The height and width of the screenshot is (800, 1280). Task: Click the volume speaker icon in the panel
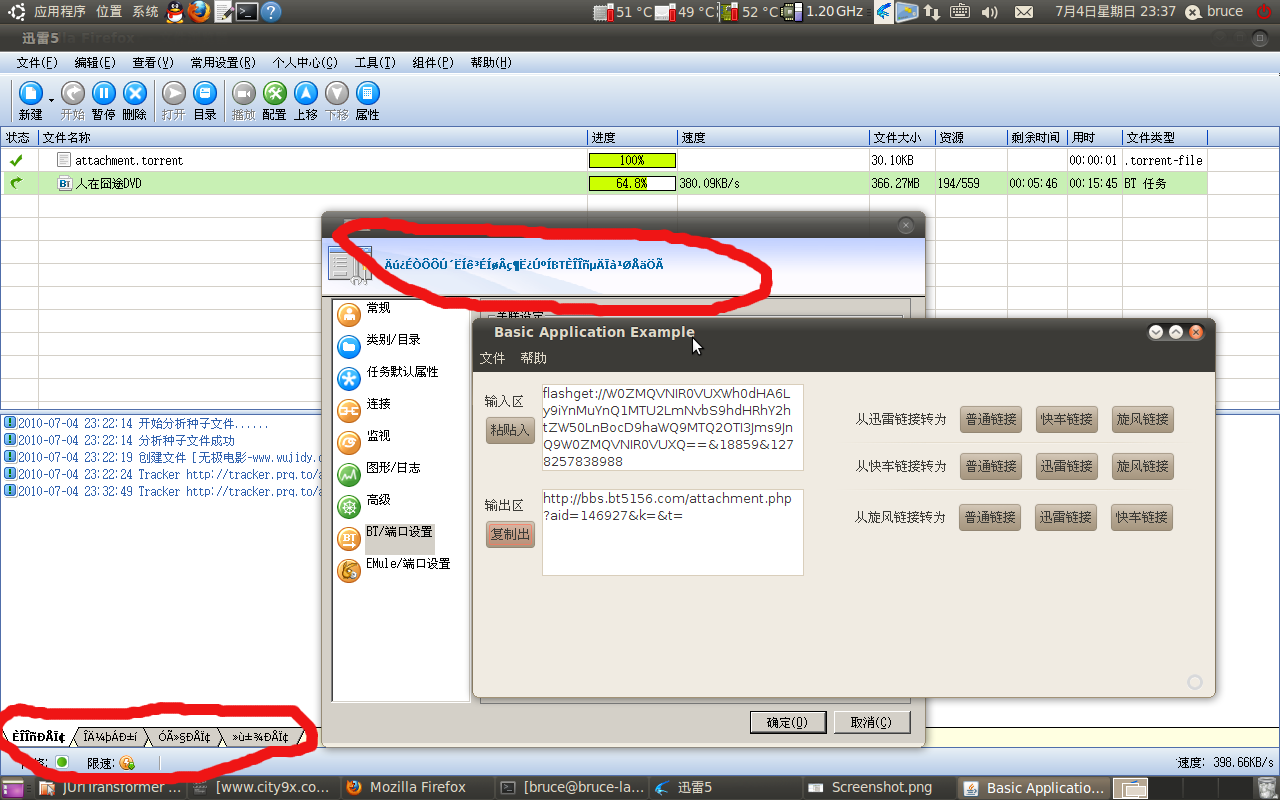(990, 12)
